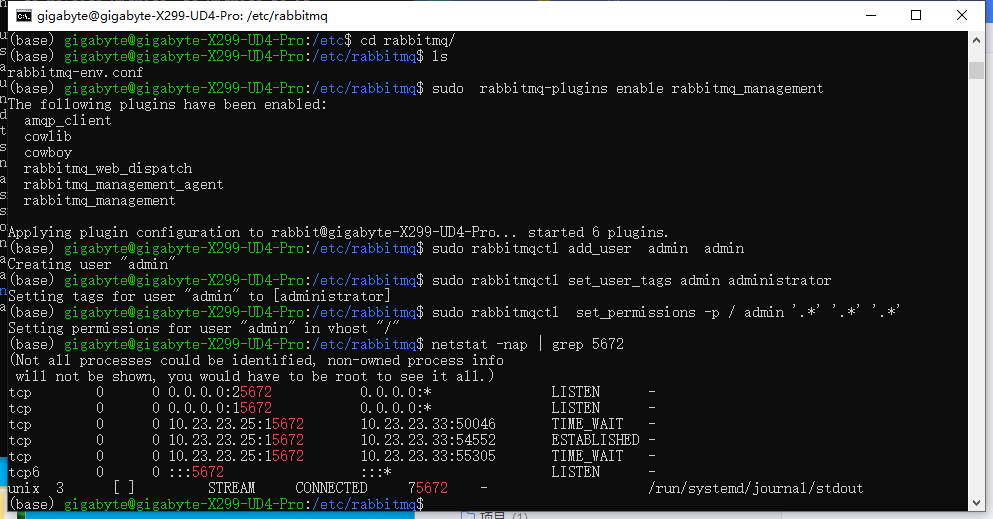This screenshot has height=519, width=993.
Task: Click the 'cowboy' plugin line
Action: (x=47, y=153)
